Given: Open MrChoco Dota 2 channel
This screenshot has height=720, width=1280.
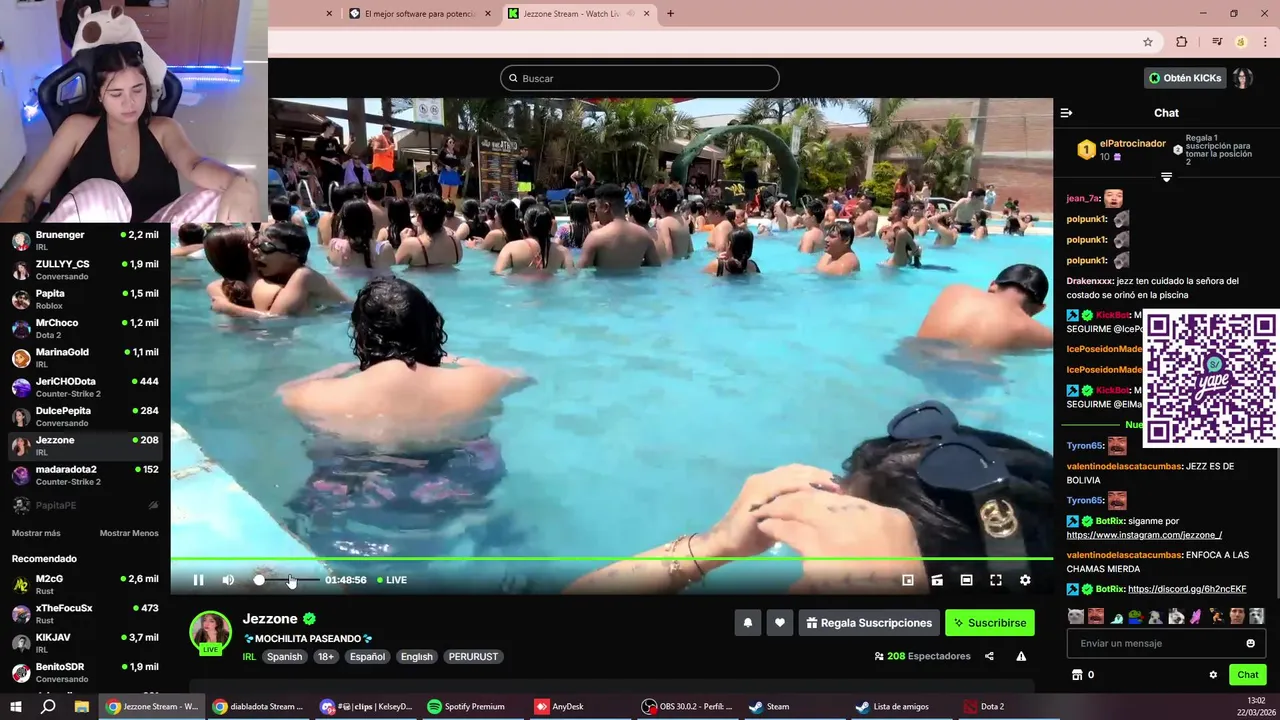Looking at the screenshot, I should pos(85,328).
